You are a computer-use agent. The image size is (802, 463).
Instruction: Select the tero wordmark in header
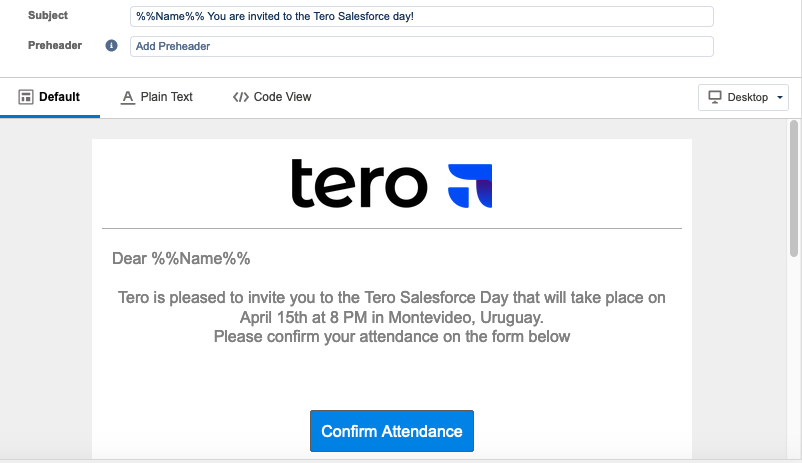tap(359, 183)
